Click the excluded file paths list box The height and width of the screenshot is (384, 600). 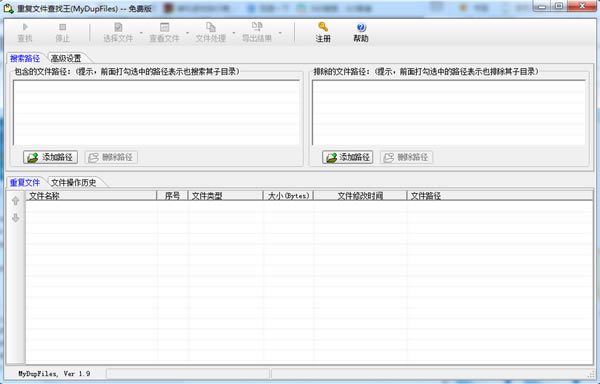point(448,112)
